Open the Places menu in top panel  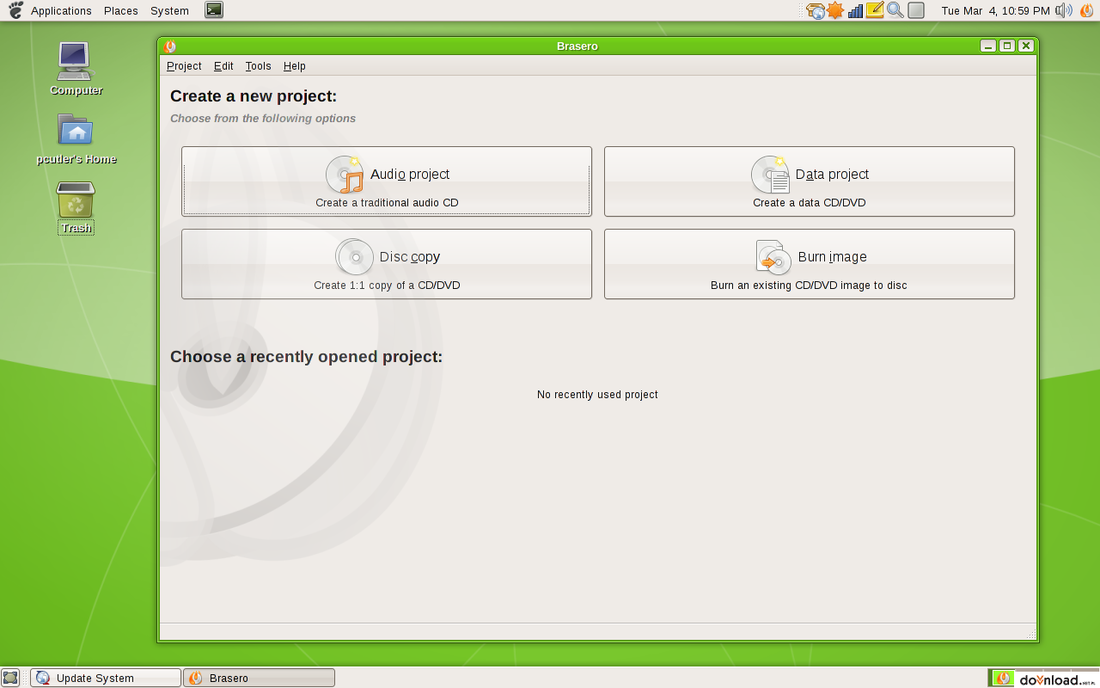[121, 11]
